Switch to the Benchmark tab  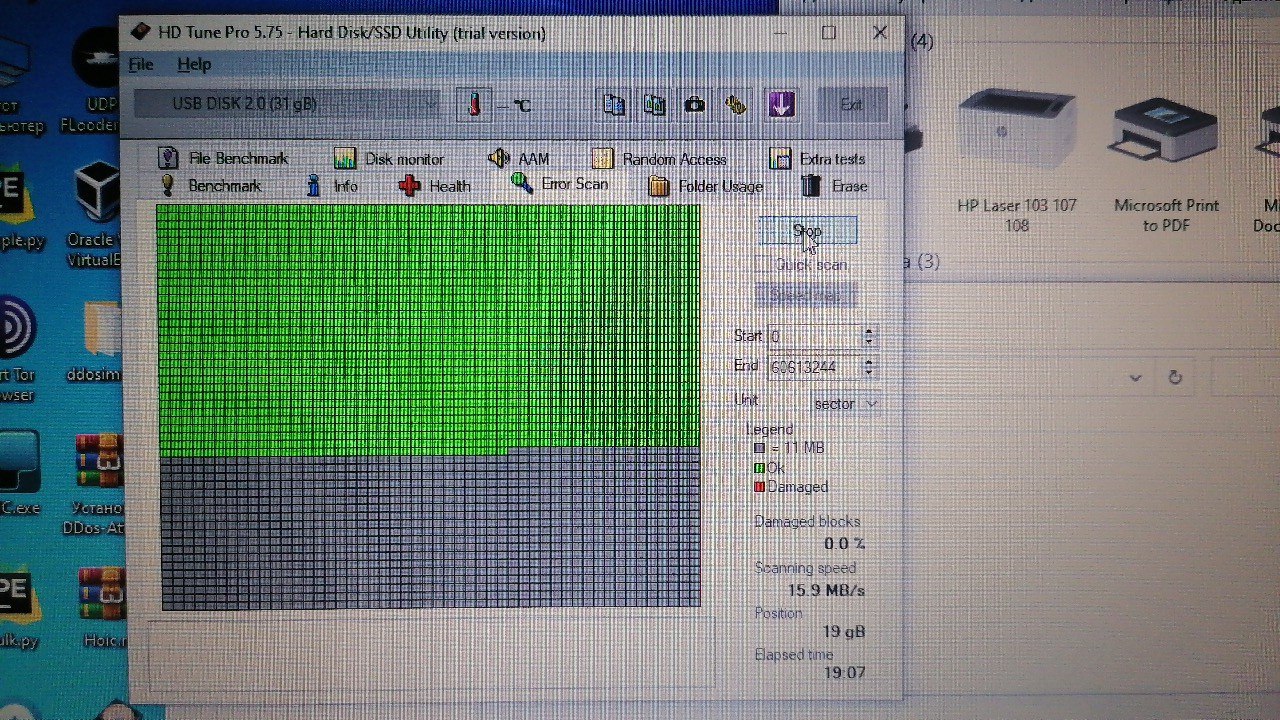tap(210, 186)
